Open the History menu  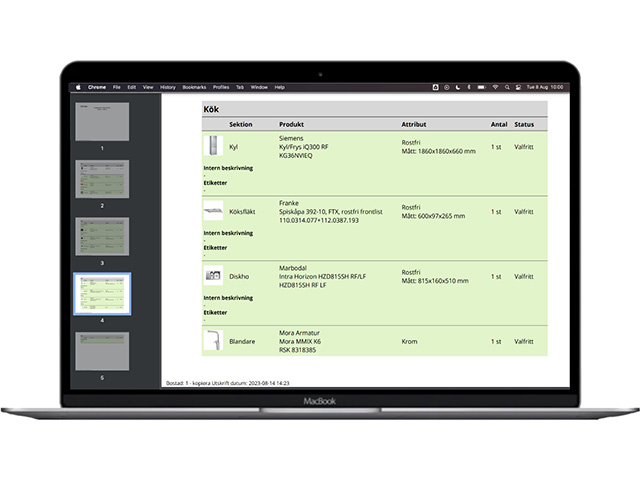click(168, 87)
